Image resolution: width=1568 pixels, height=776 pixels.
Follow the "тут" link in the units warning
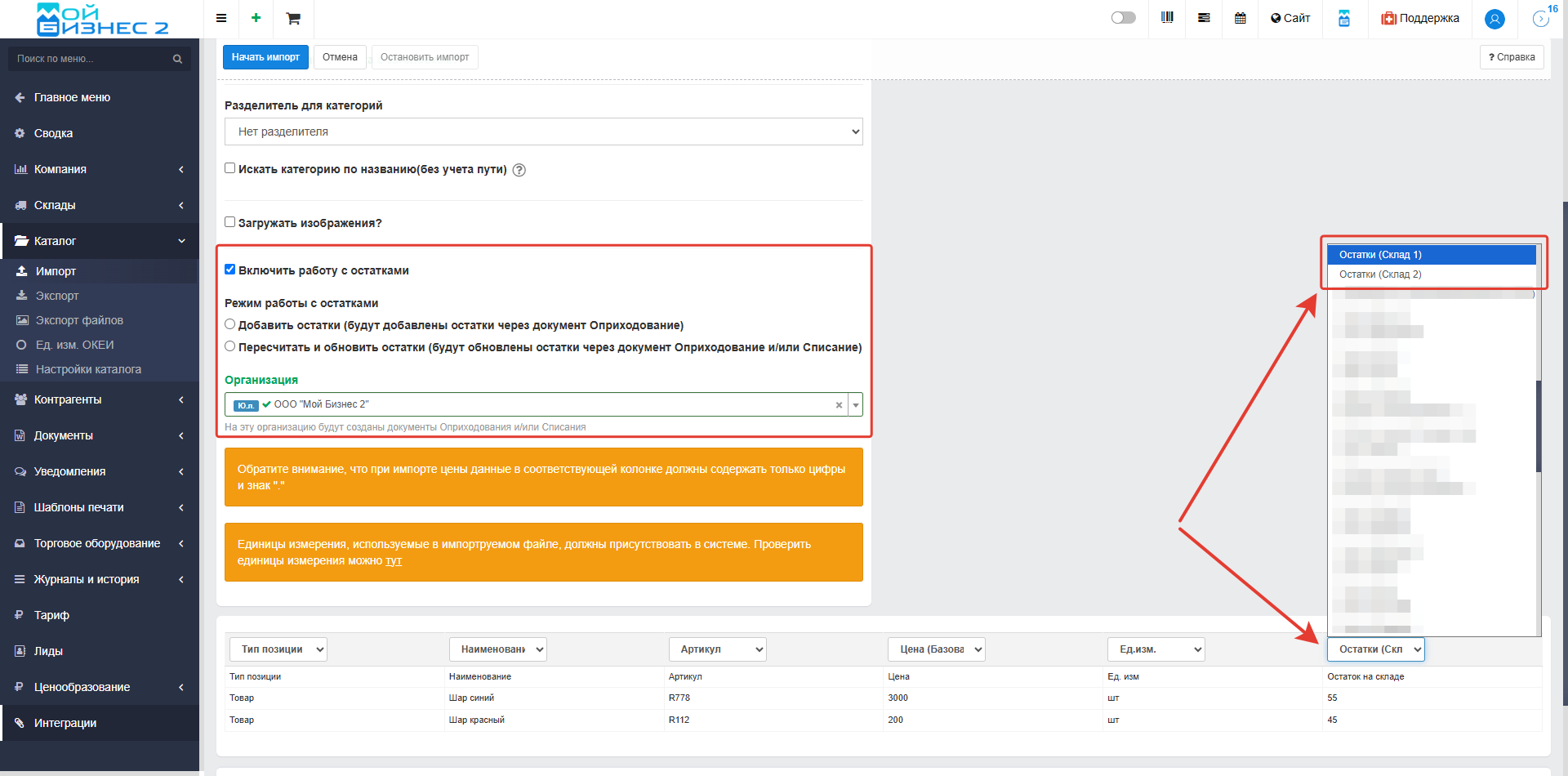(394, 561)
